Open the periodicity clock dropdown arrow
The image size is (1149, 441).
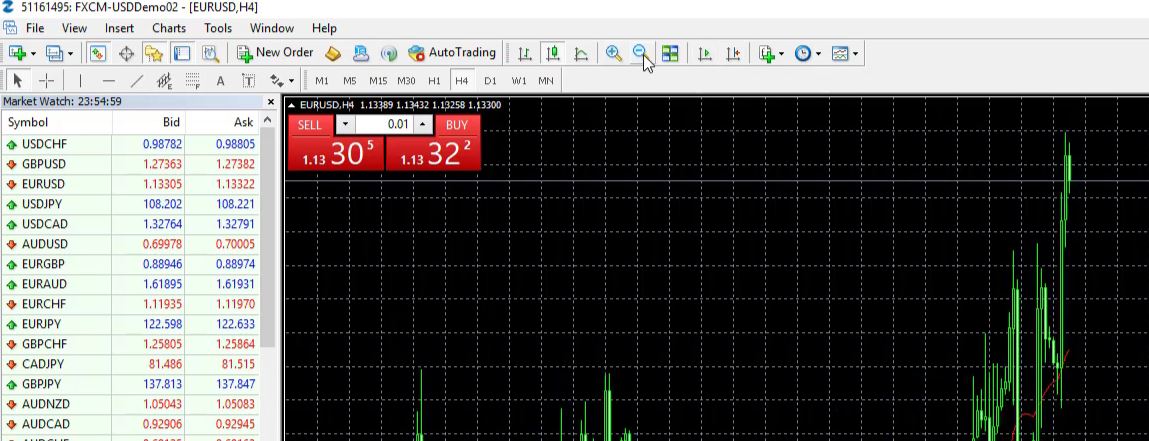pyautogui.click(x=818, y=53)
